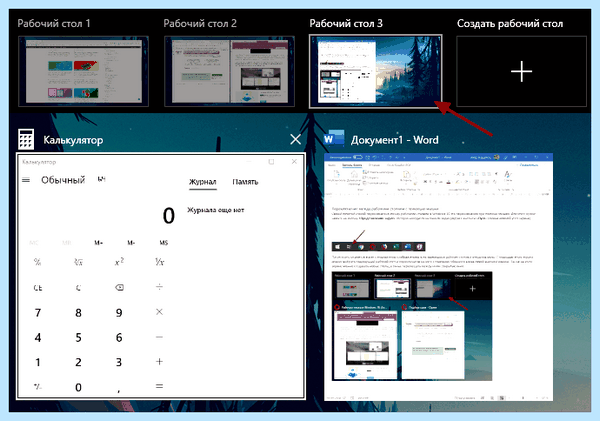Viewport: 600px width, 421px height.
Task: Click the M+ memory add button
Action: (x=98, y=243)
